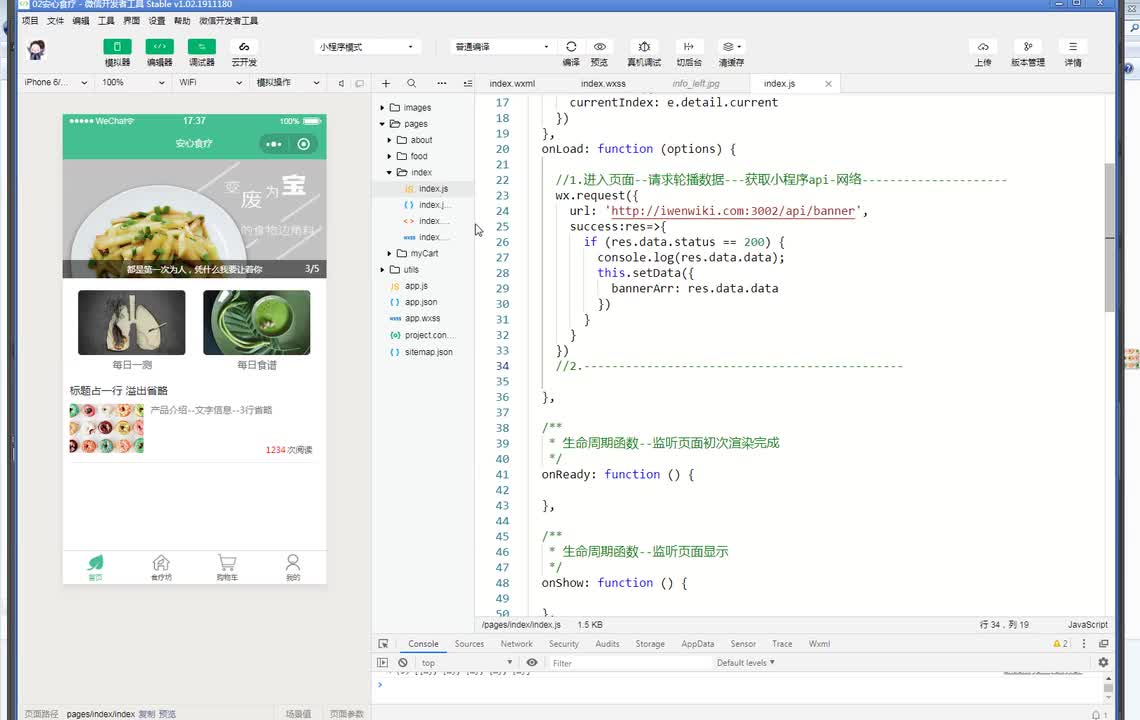Open the Network tab in debugger
Image resolution: width=1140 pixels, height=720 pixels.
(516, 644)
